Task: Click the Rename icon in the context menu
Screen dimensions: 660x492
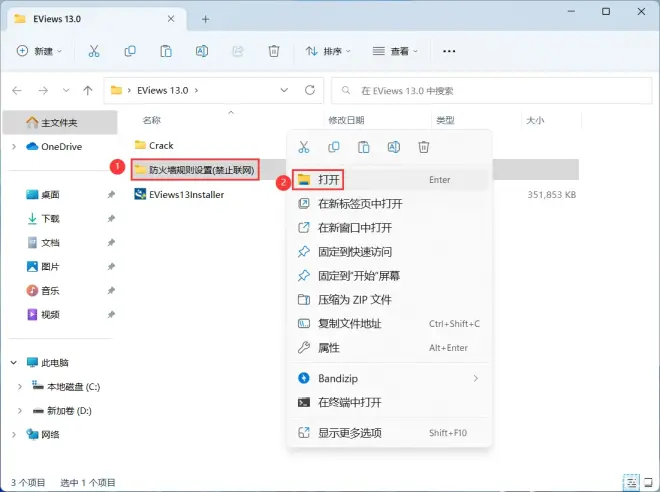Action: click(394, 147)
